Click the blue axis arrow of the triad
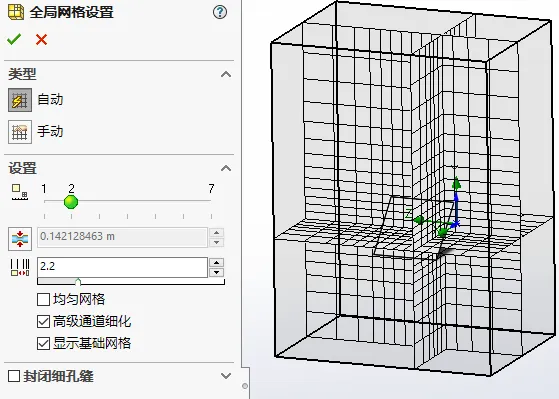Image resolution: width=559 pixels, height=399 pixels. [456, 209]
